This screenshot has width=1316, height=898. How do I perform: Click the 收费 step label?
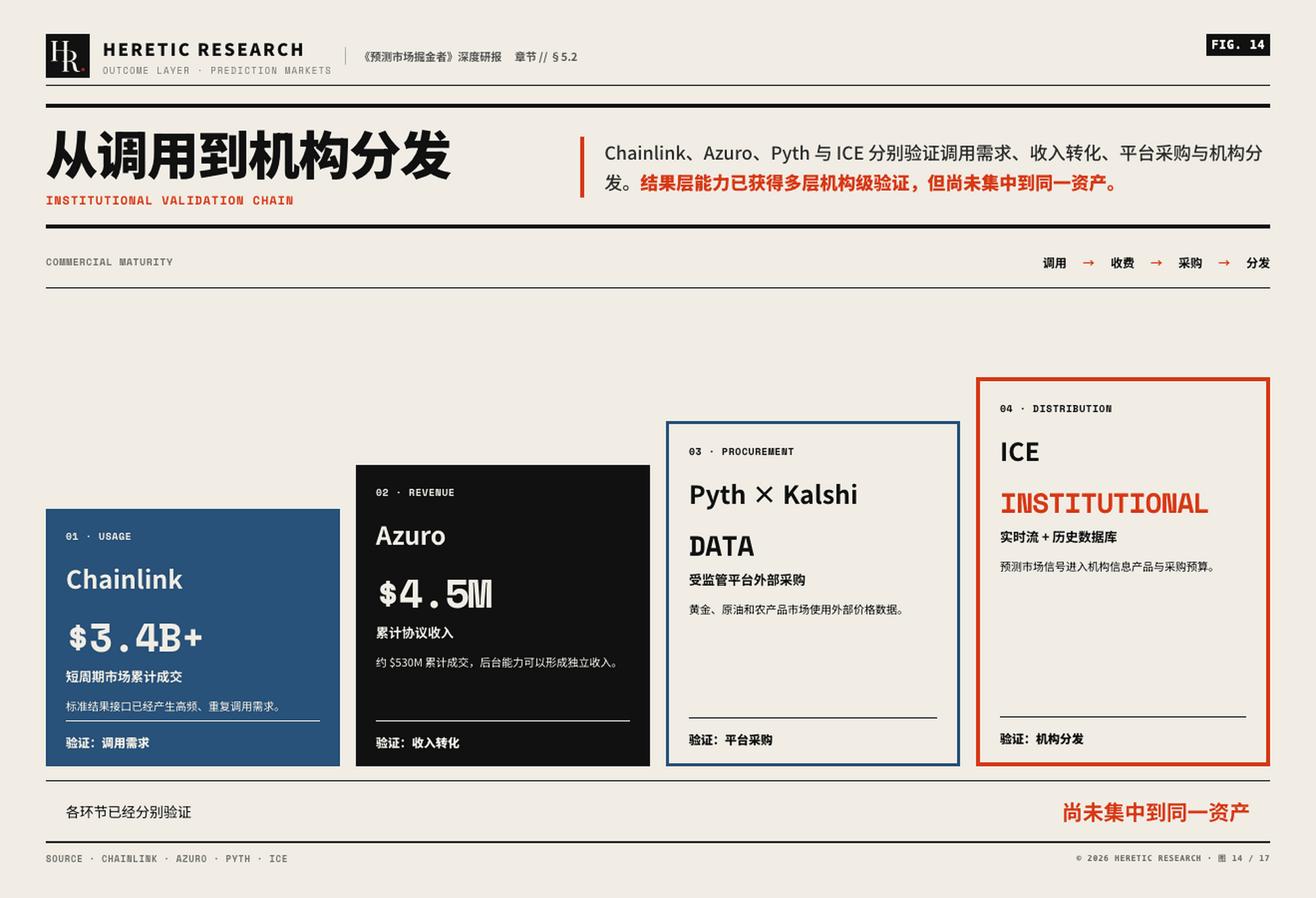(x=1122, y=263)
